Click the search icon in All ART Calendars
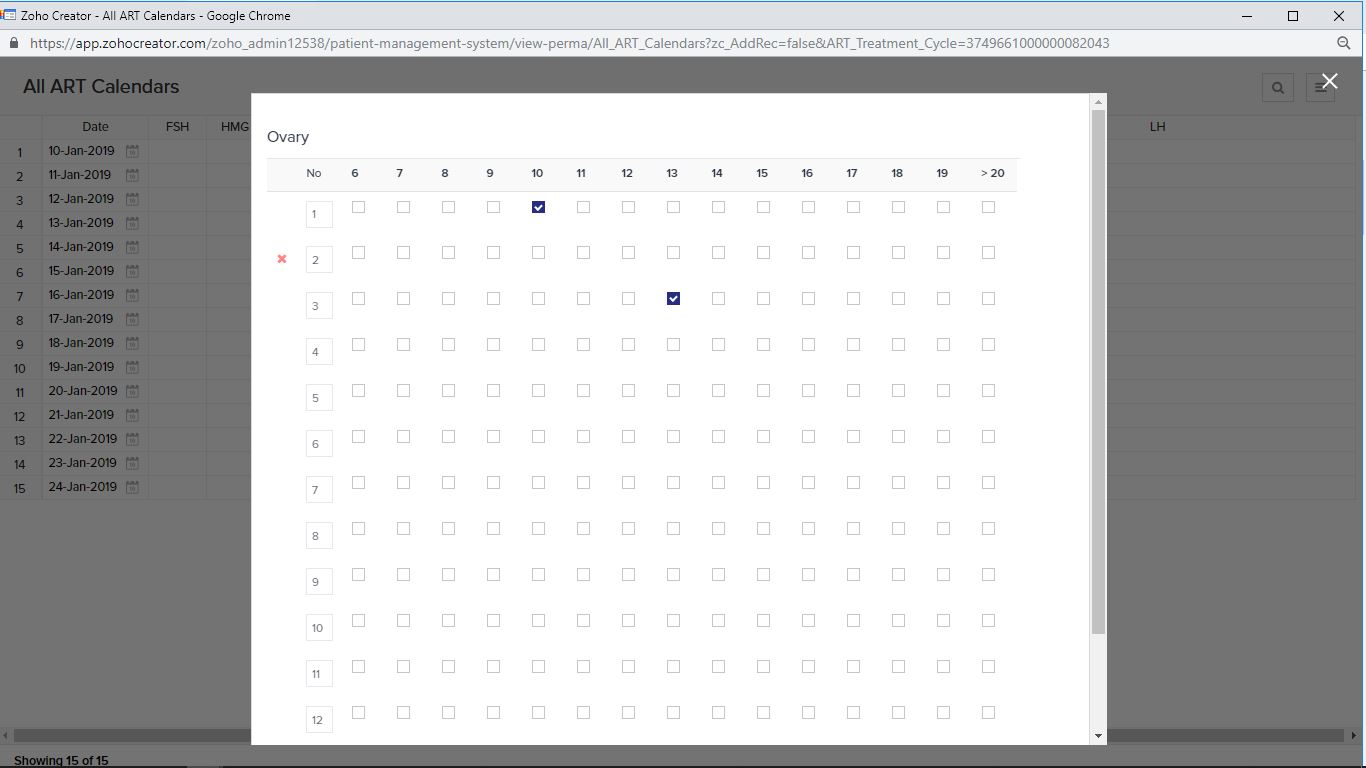Screen dimensions: 1366x768 point(1277,88)
